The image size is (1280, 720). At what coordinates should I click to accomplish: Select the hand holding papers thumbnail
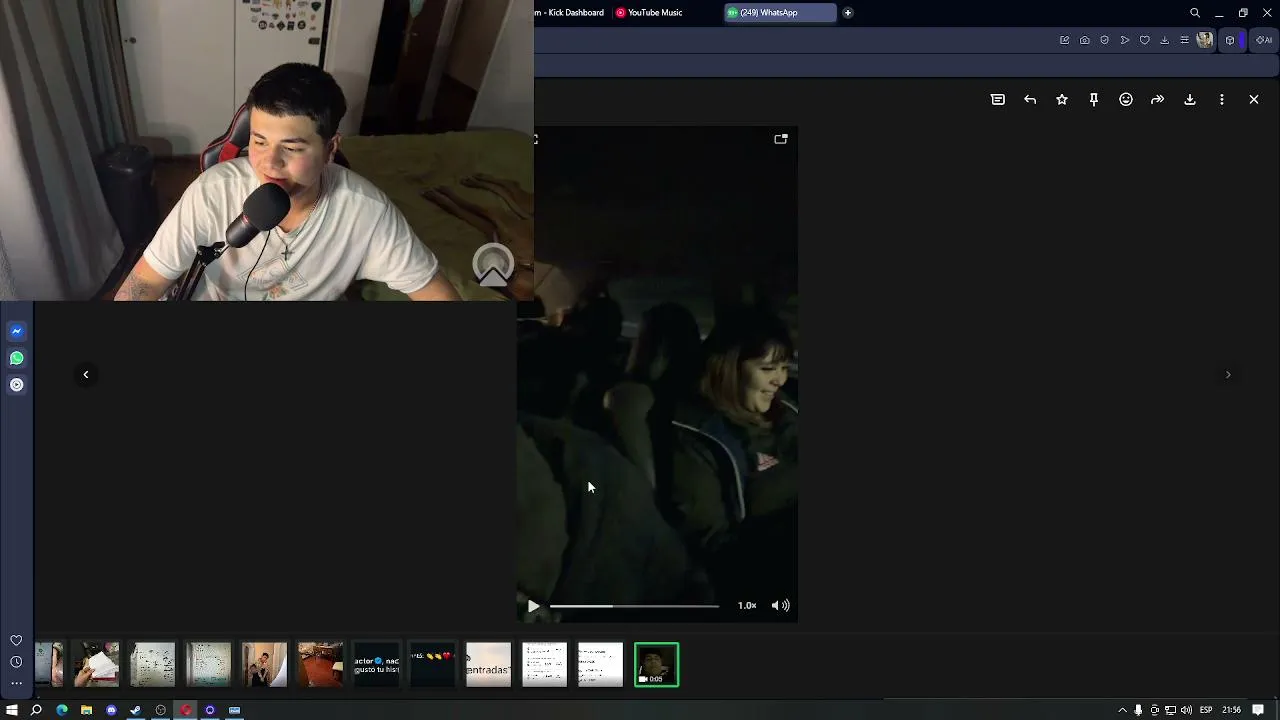click(x=96, y=665)
